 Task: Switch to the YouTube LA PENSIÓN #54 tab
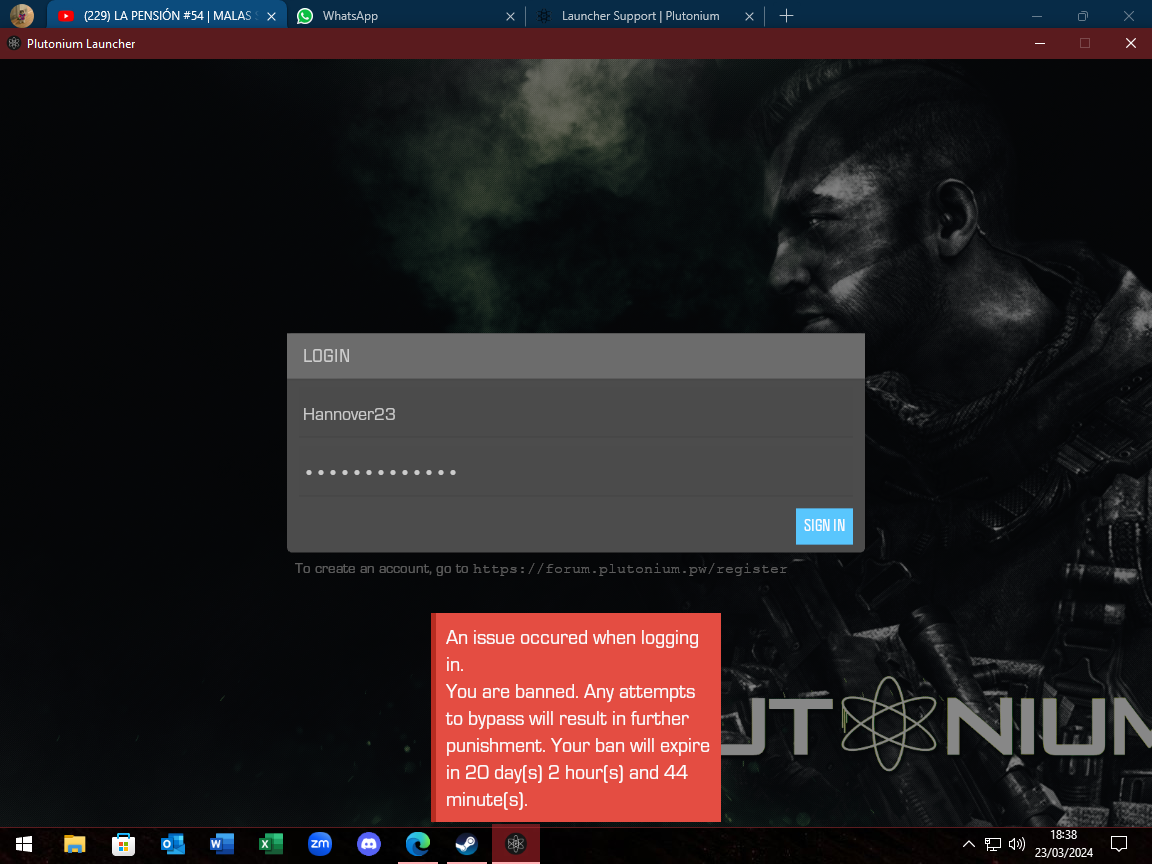pos(168,15)
